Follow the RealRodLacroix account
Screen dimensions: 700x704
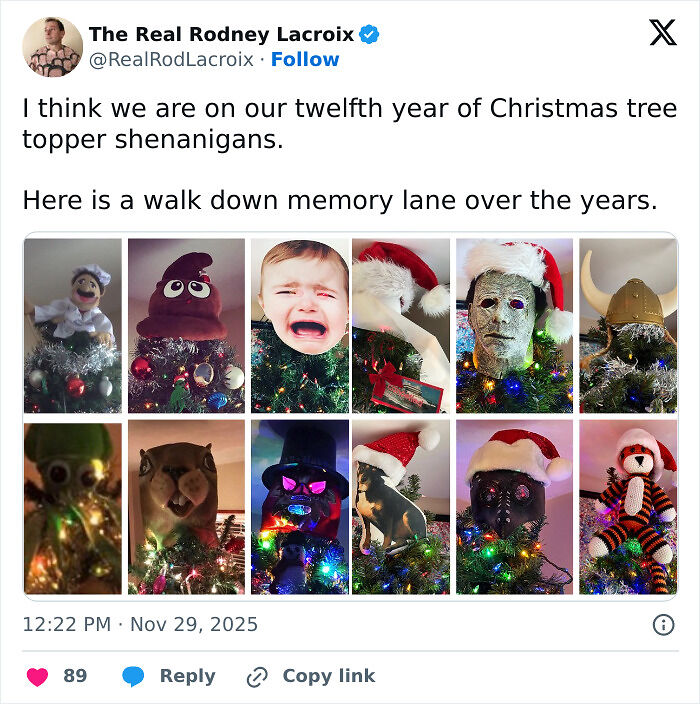(x=305, y=59)
